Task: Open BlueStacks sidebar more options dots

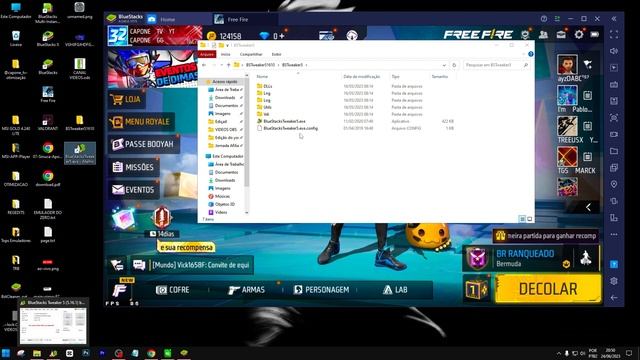Action: [614, 235]
